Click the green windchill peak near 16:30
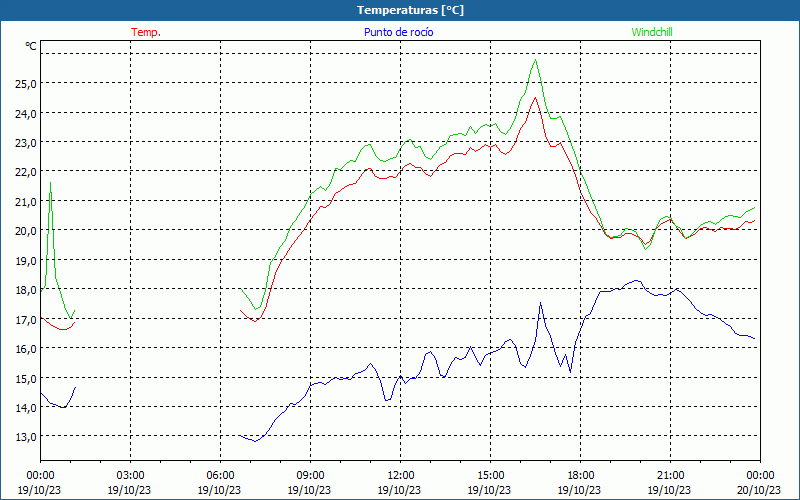The width and height of the screenshot is (800, 500). [x=535, y=60]
